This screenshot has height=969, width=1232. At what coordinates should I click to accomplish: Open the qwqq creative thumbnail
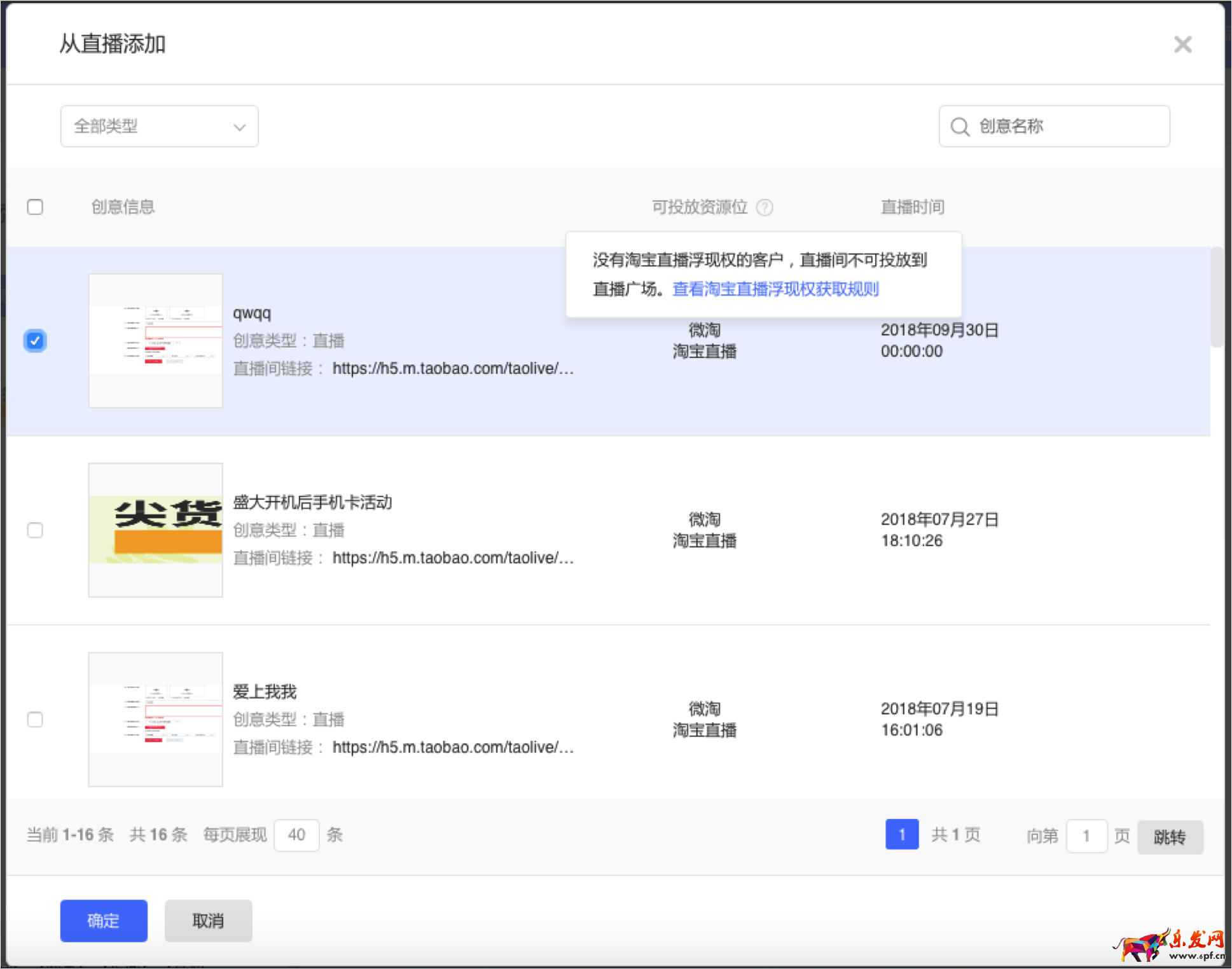click(156, 340)
